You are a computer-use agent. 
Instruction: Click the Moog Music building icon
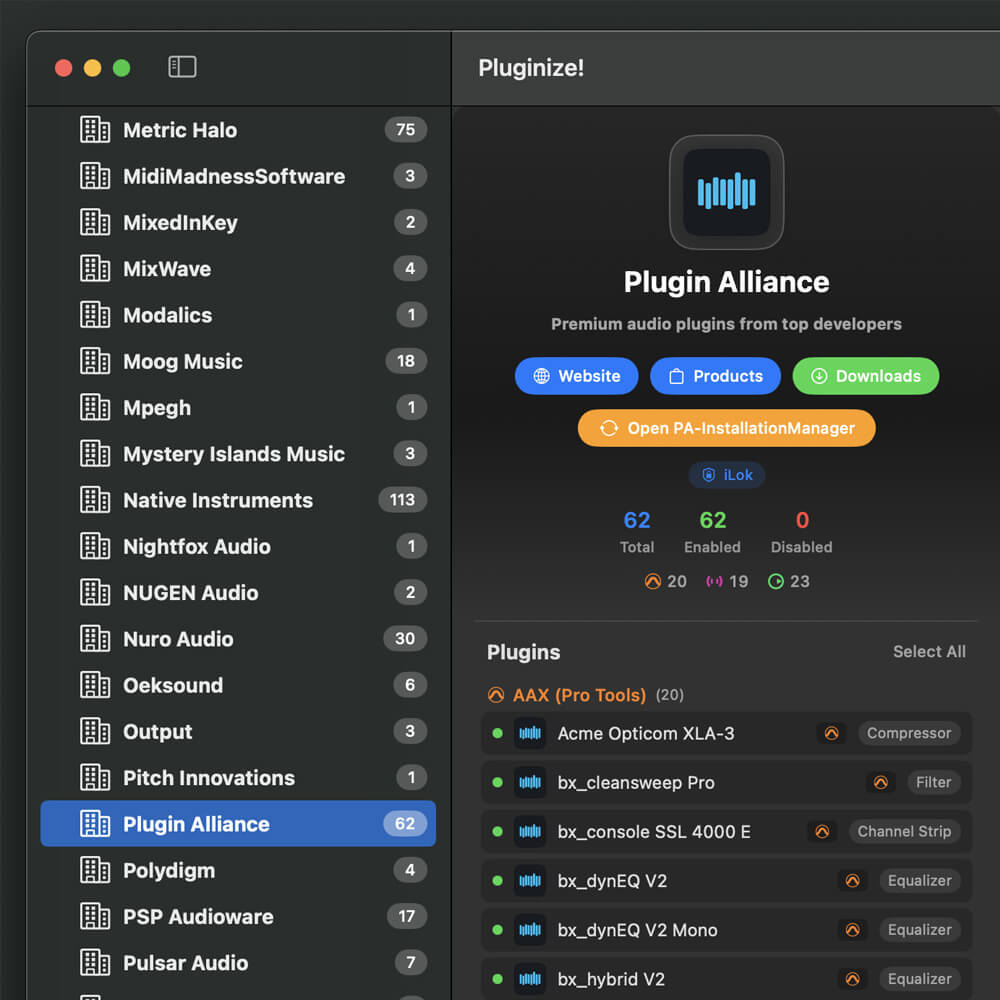click(x=95, y=361)
